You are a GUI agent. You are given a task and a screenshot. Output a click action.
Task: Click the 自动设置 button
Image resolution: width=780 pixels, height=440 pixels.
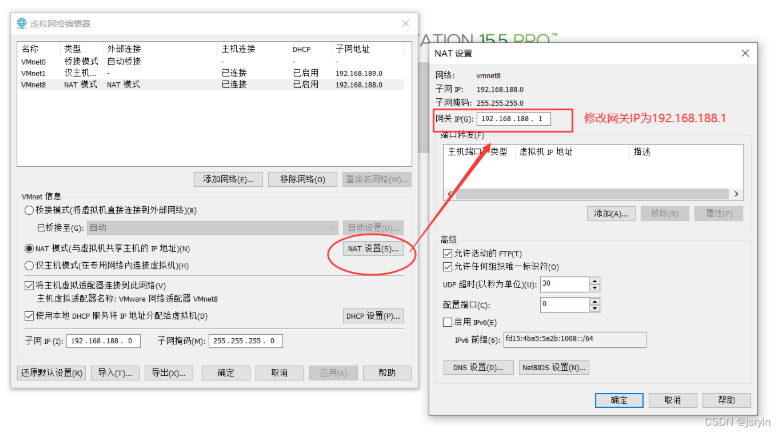pyautogui.click(x=373, y=228)
